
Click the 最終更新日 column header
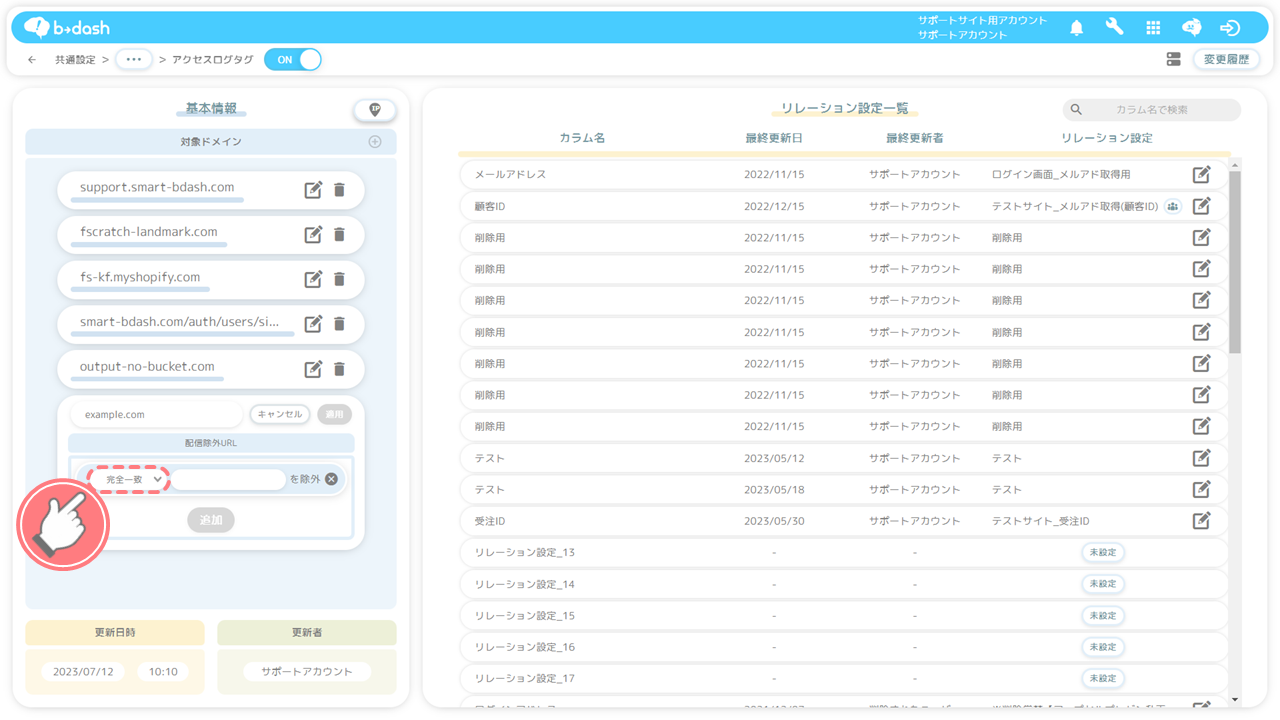click(x=774, y=138)
